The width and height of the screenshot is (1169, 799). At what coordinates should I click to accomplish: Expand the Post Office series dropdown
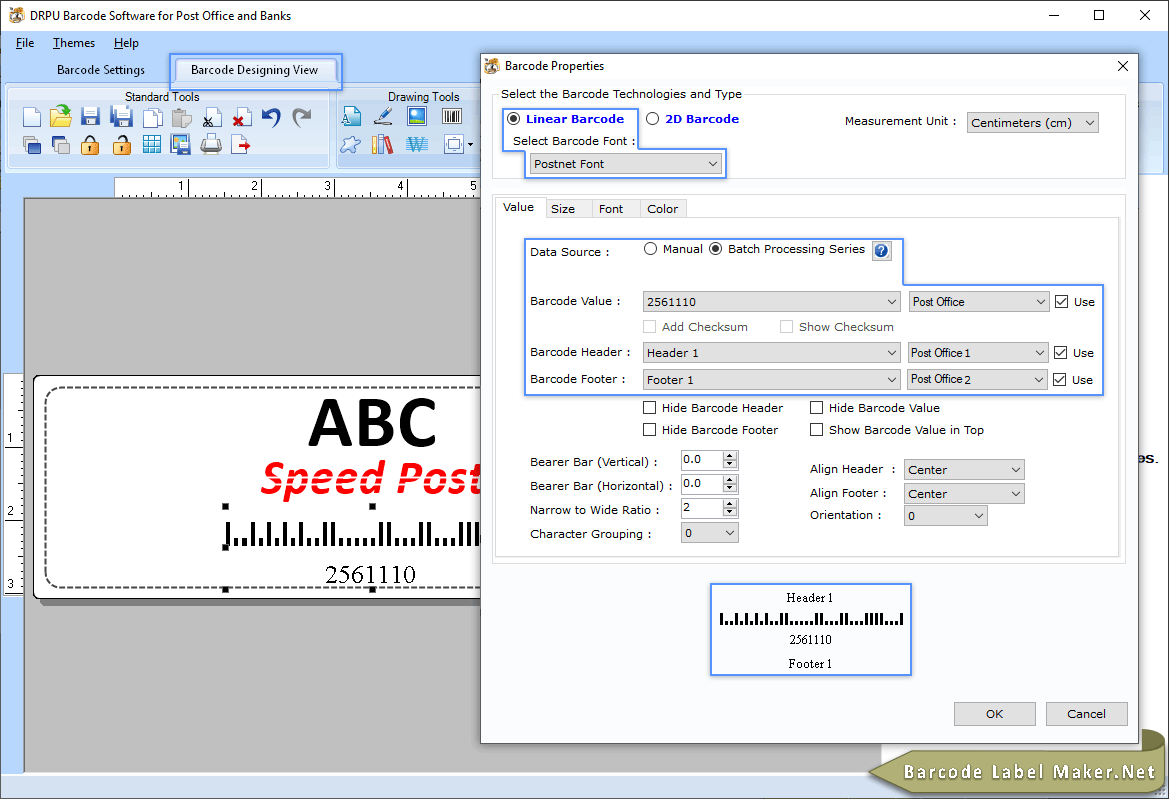click(979, 302)
